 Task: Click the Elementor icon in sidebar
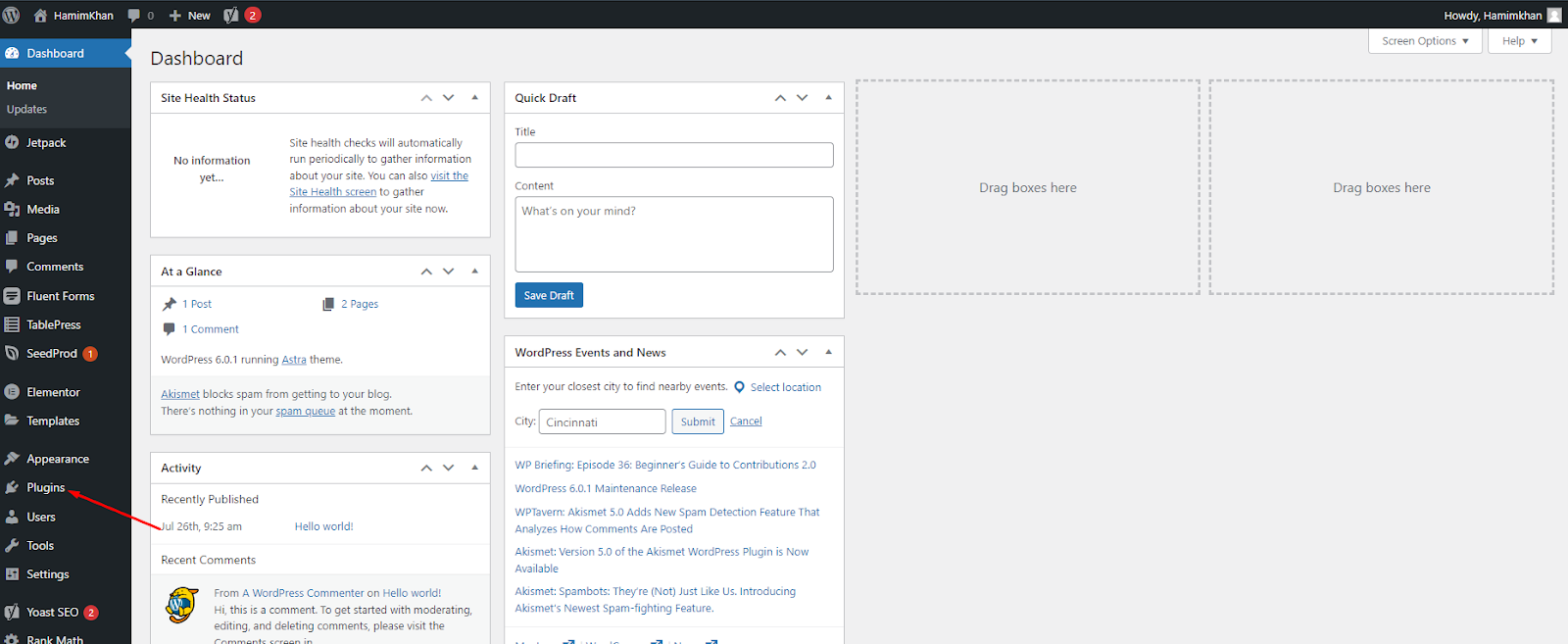pyautogui.click(x=12, y=392)
